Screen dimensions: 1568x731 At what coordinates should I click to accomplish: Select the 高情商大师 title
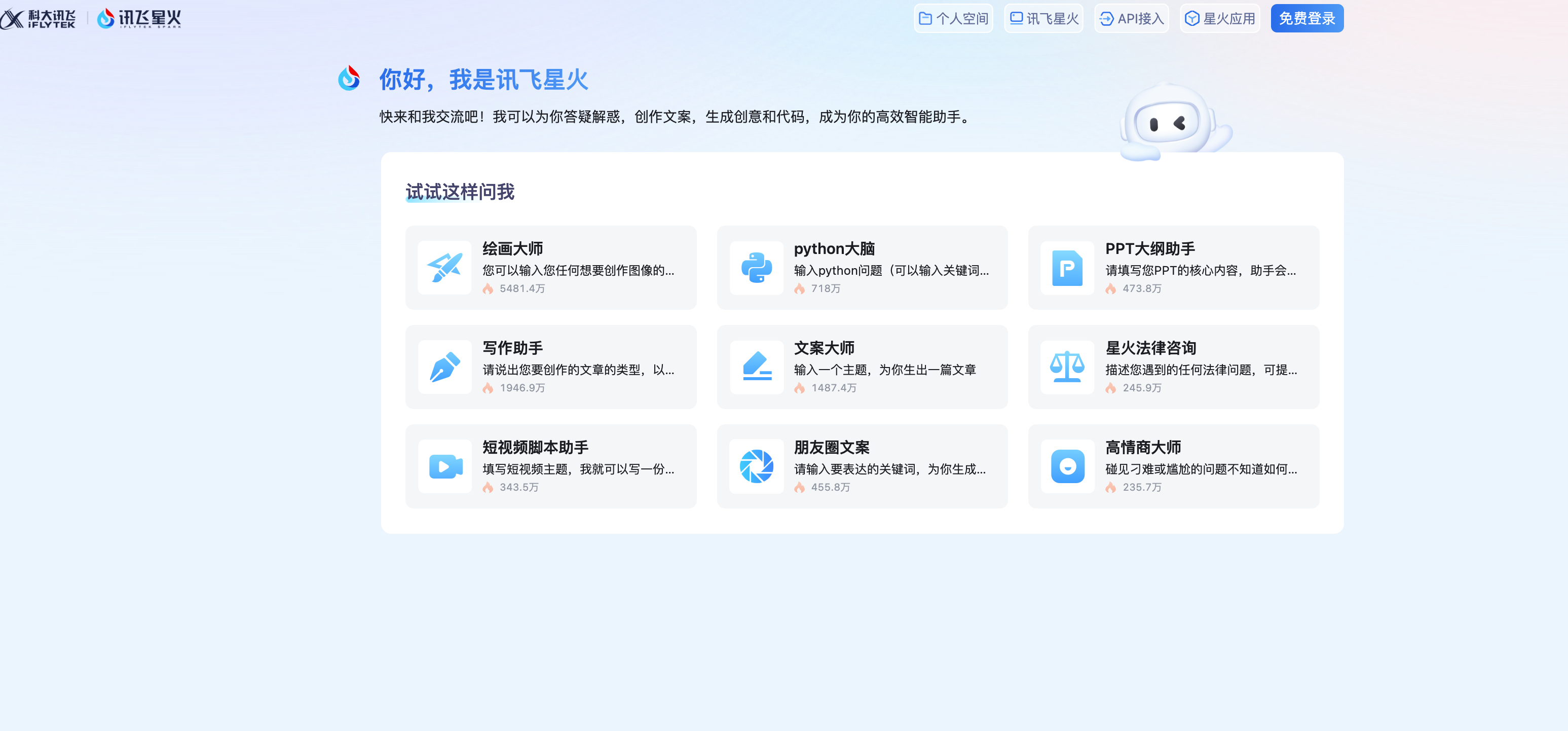pos(1143,447)
